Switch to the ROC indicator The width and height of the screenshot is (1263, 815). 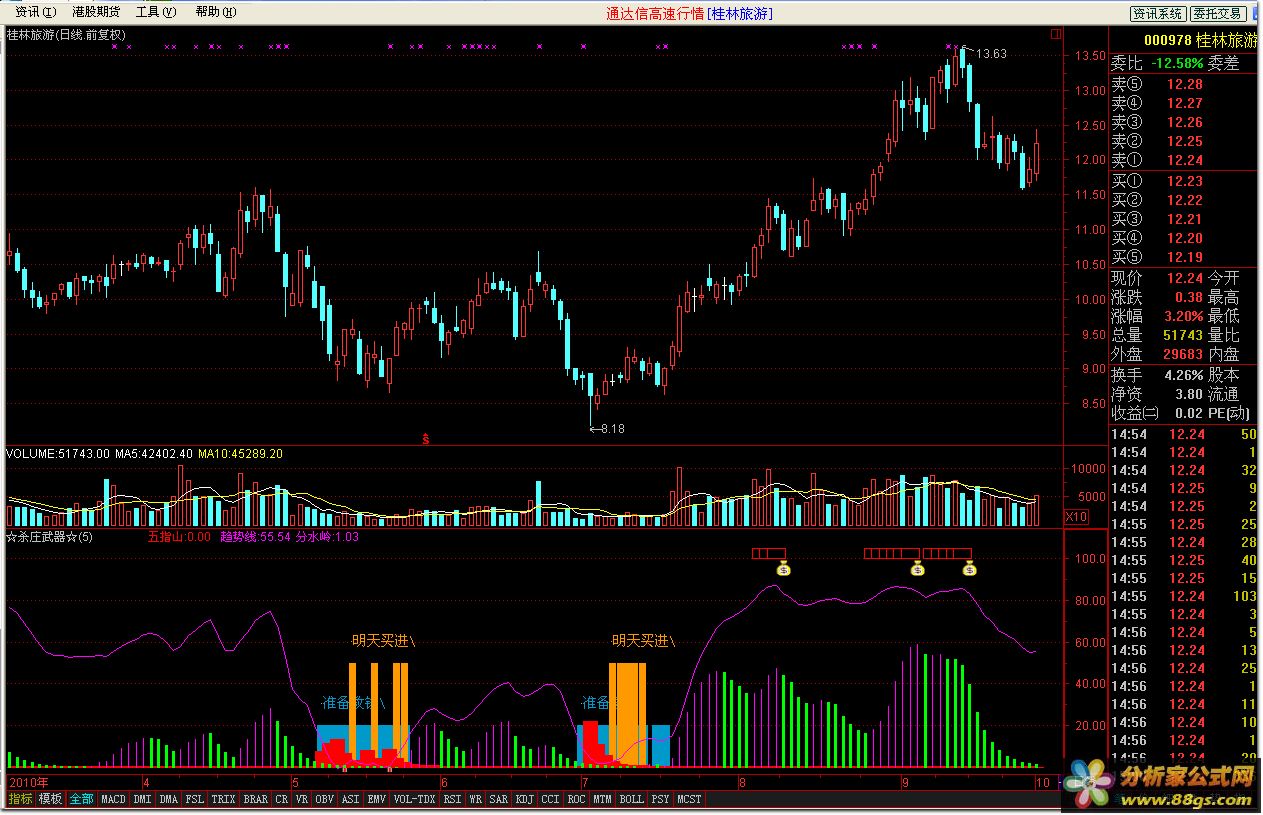[x=577, y=799]
